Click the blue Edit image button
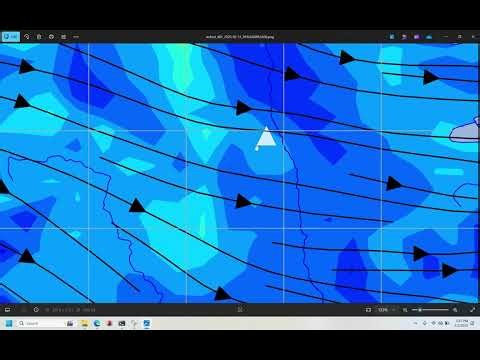The width and height of the screenshot is (480, 360). click(11, 37)
